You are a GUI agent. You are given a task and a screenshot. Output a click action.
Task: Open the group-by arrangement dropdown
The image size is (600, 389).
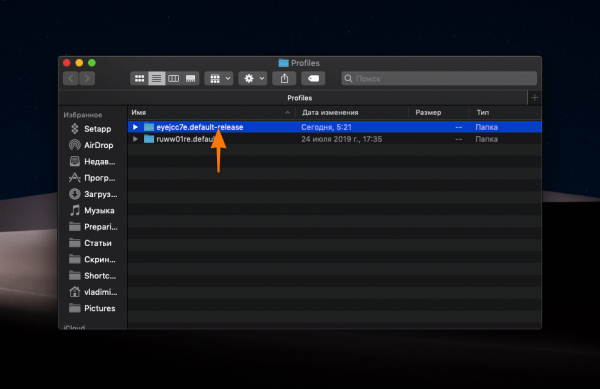click(x=219, y=78)
